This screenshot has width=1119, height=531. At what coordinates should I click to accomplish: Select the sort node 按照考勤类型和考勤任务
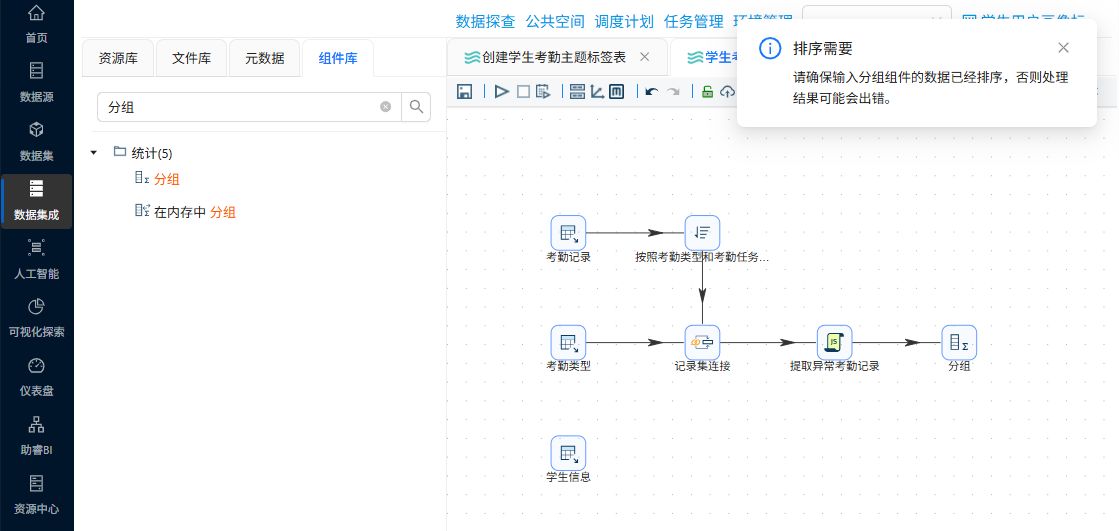pyautogui.click(x=702, y=233)
